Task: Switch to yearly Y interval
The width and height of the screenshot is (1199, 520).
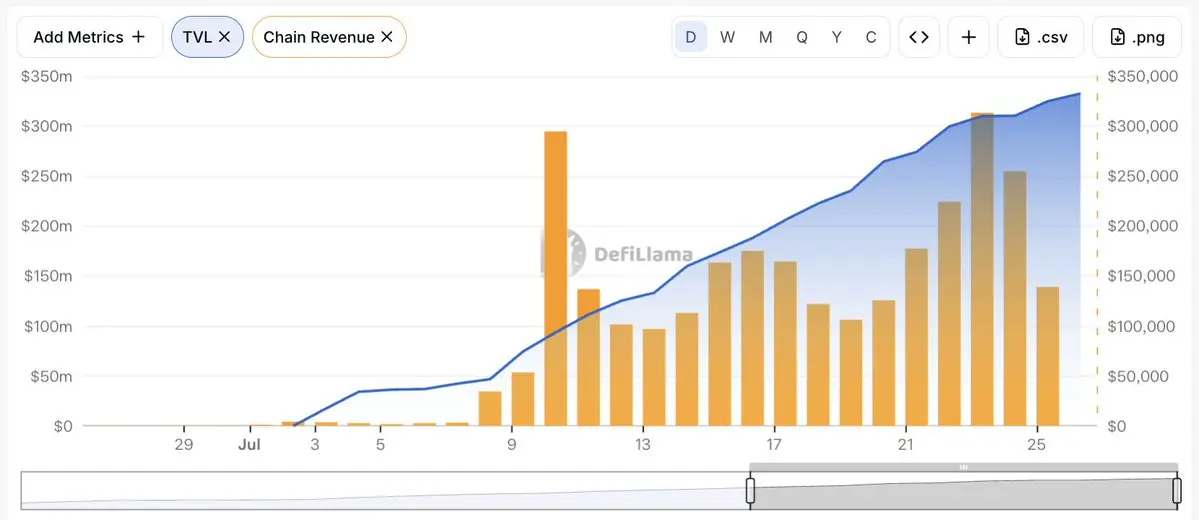Action: (837, 37)
